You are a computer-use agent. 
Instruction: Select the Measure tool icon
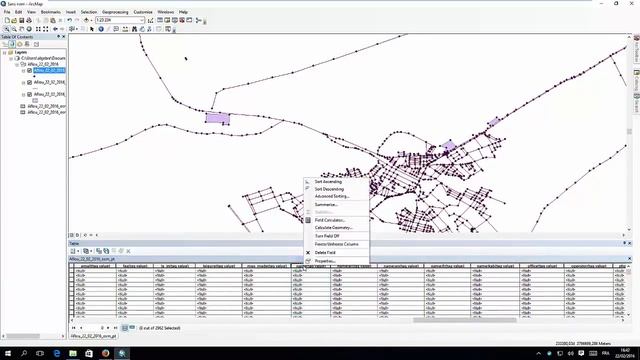click(x=125, y=29)
